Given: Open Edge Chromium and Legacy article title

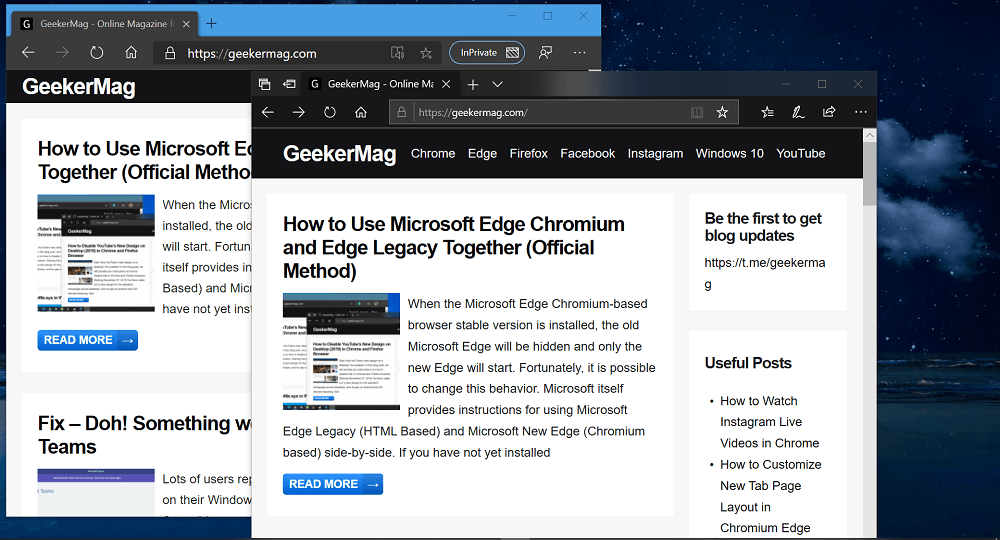Looking at the screenshot, I should (x=453, y=247).
